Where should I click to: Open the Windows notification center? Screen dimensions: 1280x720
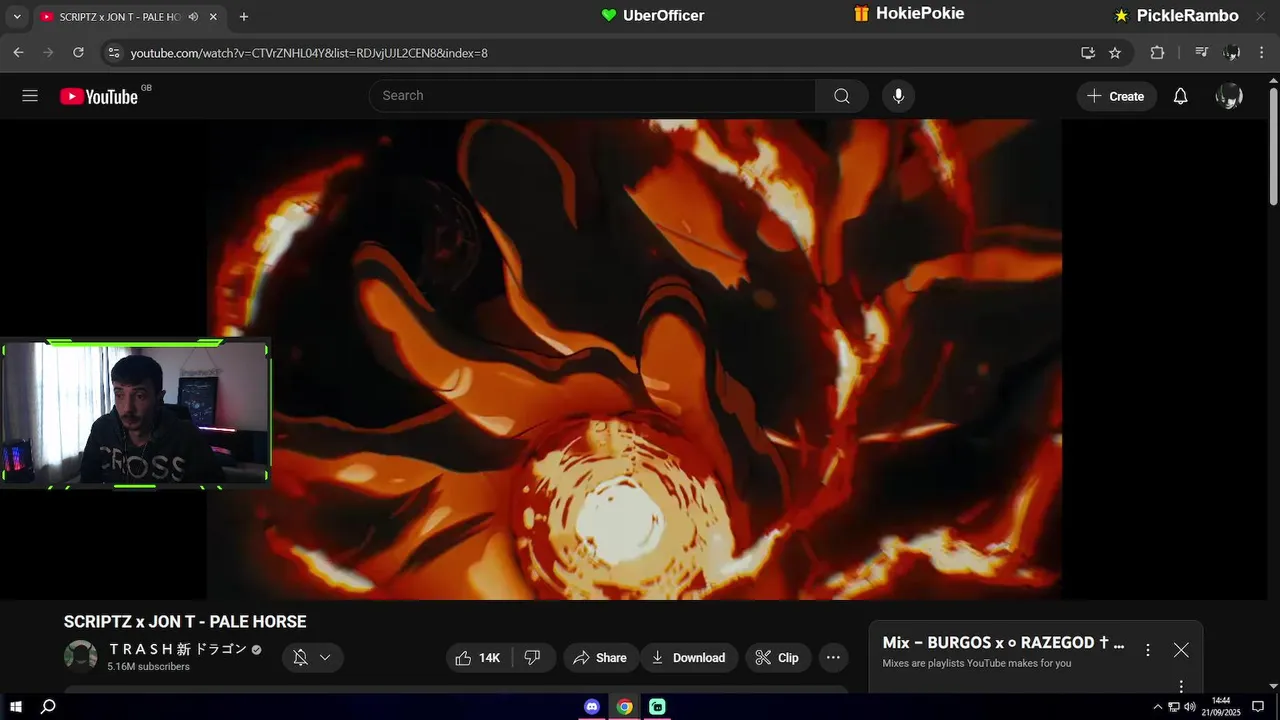point(1258,707)
